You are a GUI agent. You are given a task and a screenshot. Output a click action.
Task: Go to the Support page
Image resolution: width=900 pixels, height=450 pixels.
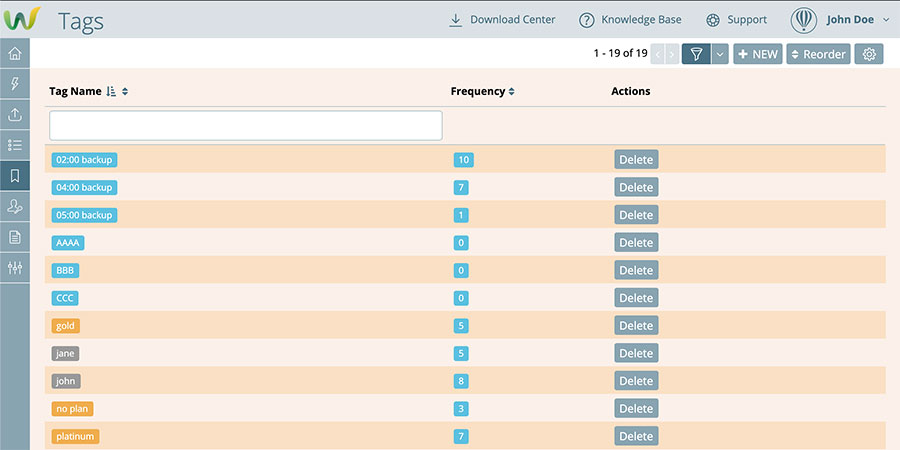(x=737, y=19)
